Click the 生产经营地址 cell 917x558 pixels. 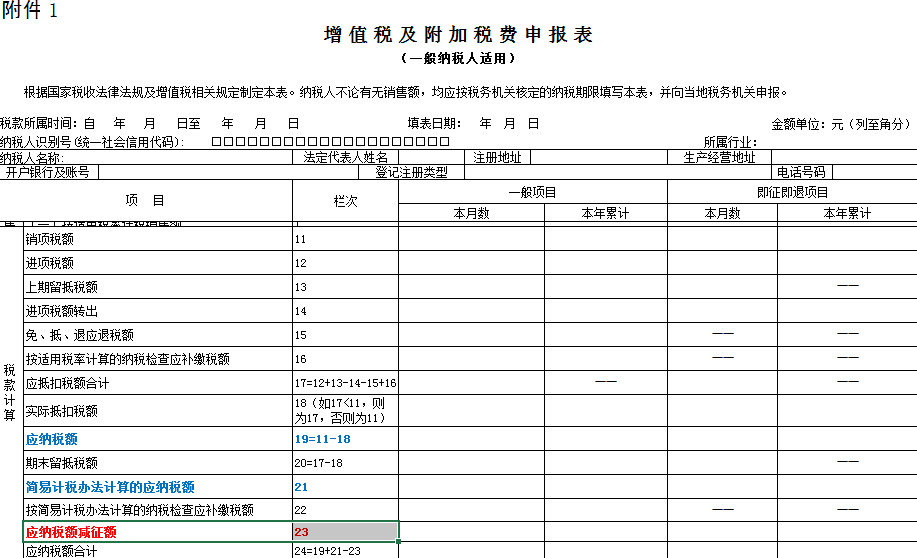(x=719, y=157)
